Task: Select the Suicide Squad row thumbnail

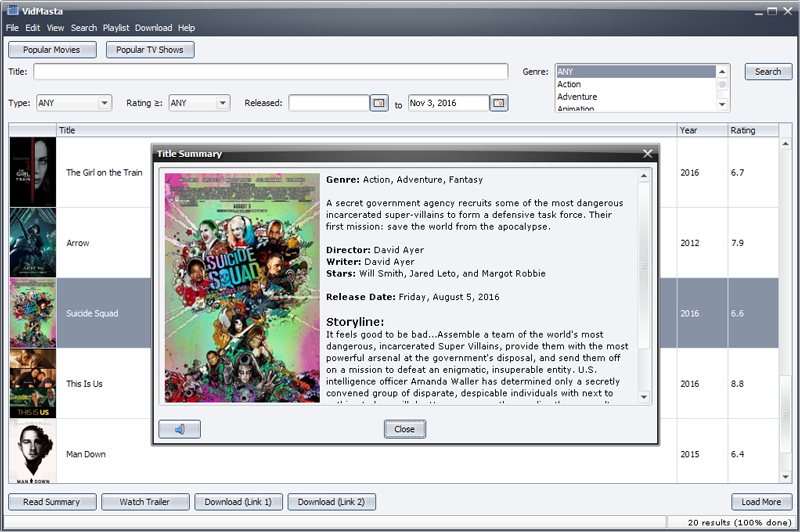Action: click(x=33, y=313)
